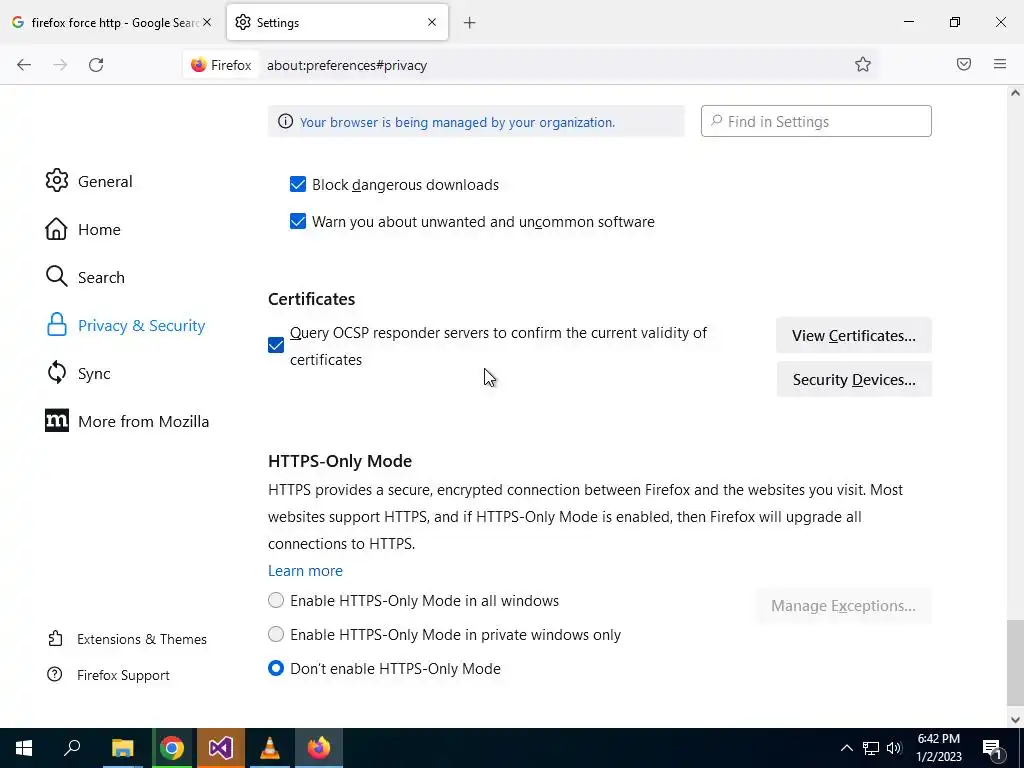Image resolution: width=1024 pixels, height=768 pixels.
Task: Focus the Find in Settings field
Action: [816, 121]
